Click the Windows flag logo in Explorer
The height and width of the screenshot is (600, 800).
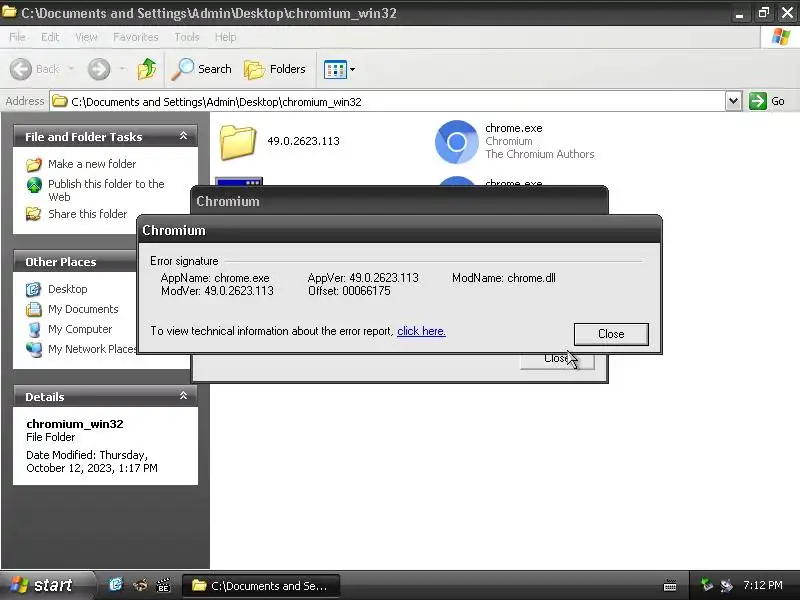780,37
